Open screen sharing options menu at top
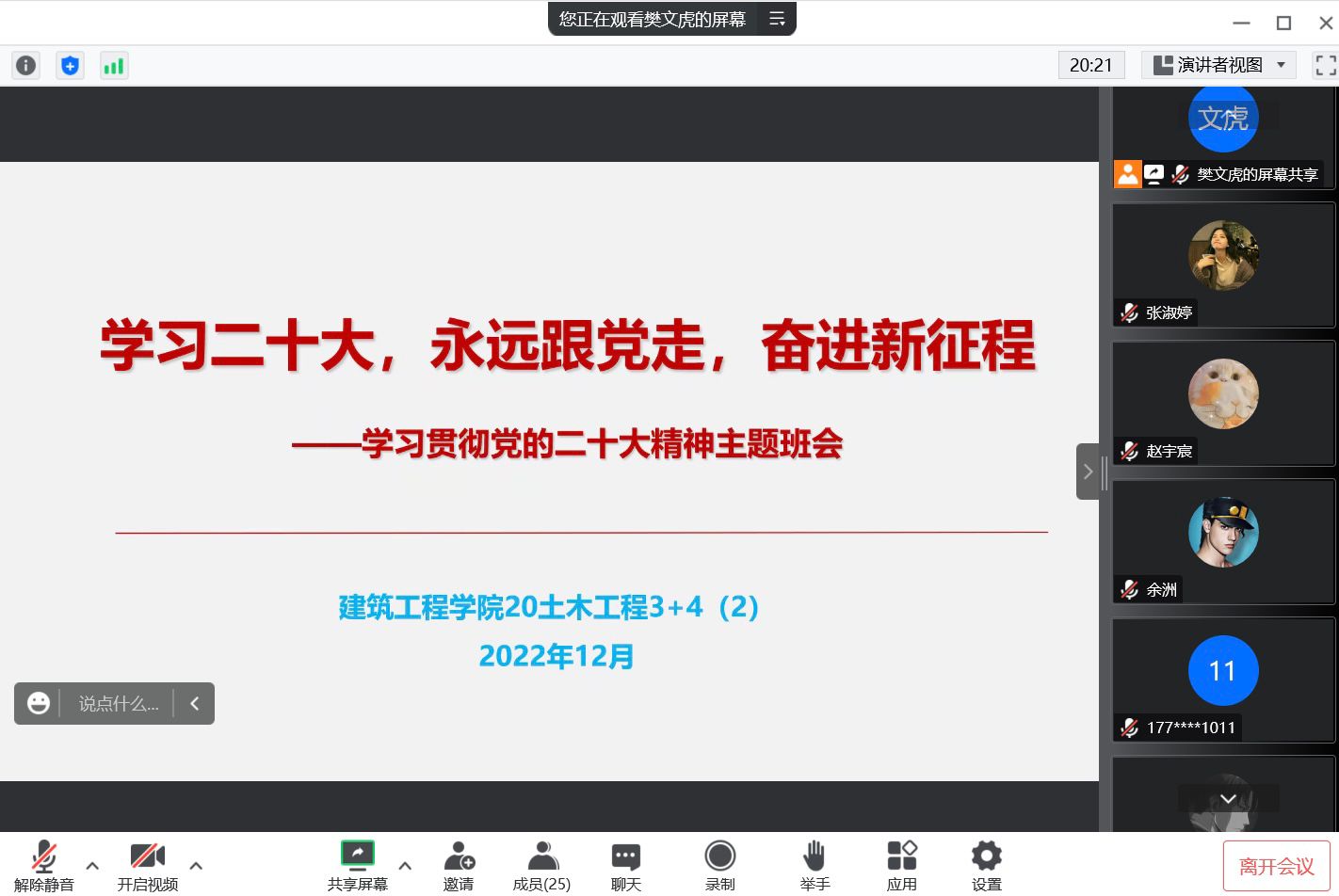The image size is (1339, 896). coord(777,19)
